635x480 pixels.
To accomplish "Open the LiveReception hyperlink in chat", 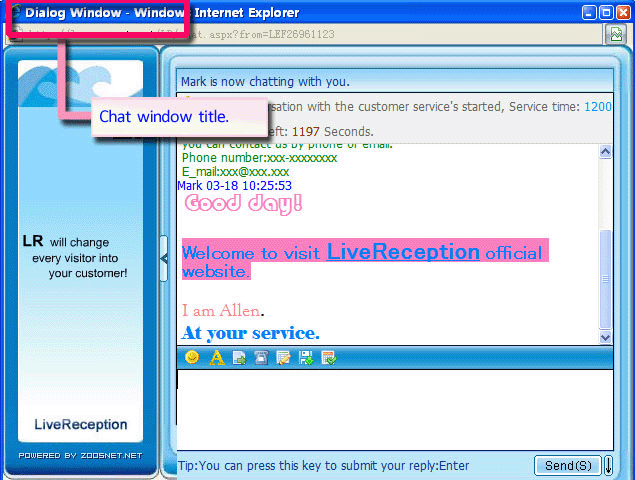I will tap(403, 252).
